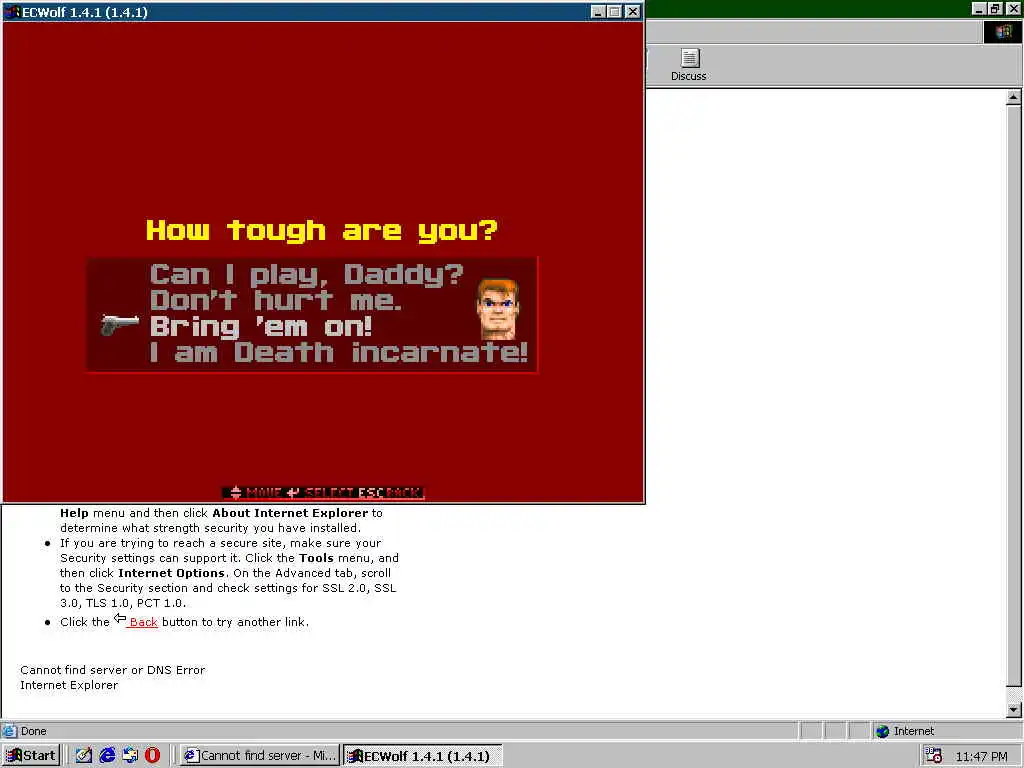This screenshot has height=768, width=1024.
Task: Click the Show Desktop quick launch icon
Action: [84, 756]
